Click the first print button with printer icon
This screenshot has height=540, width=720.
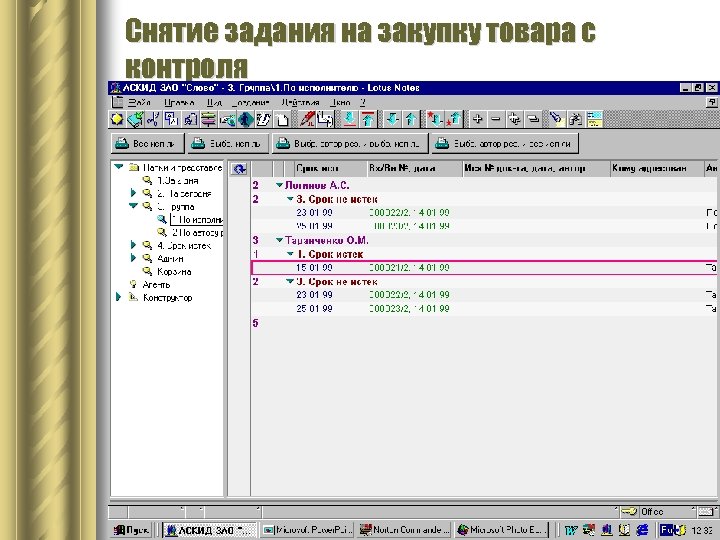click(147, 144)
